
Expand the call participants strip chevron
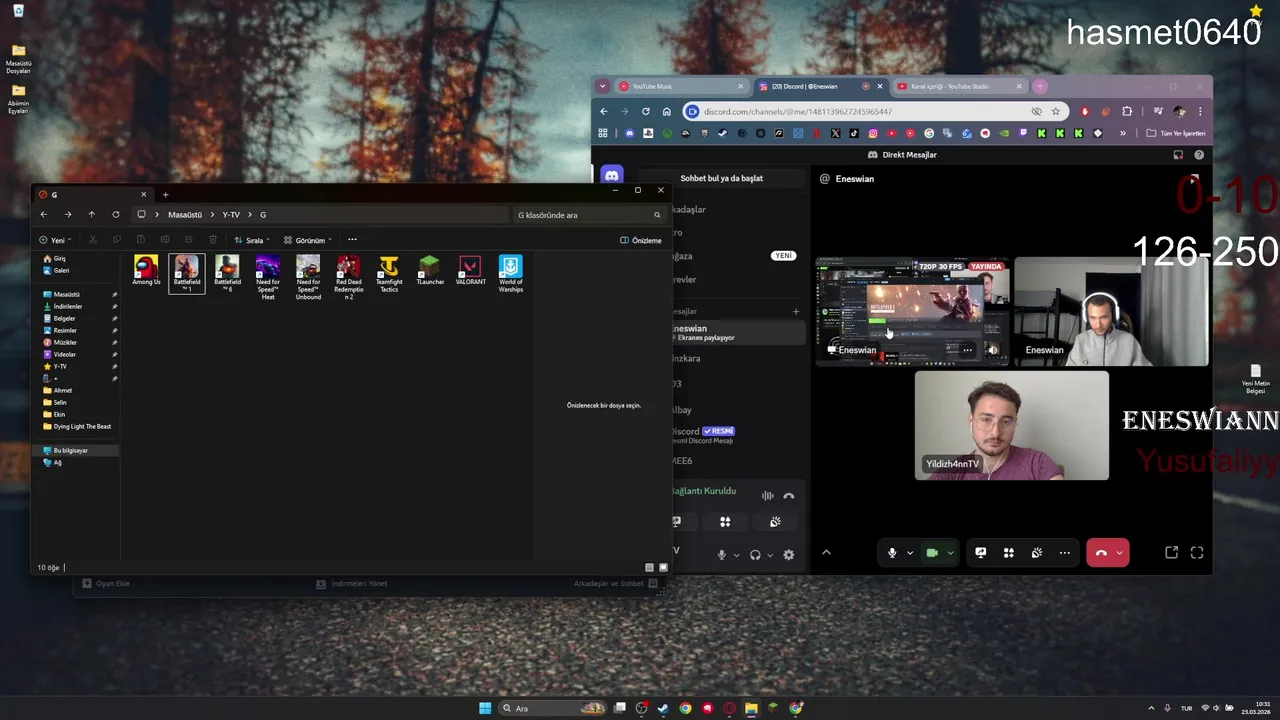pyautogui.click(x=826, y=552)
